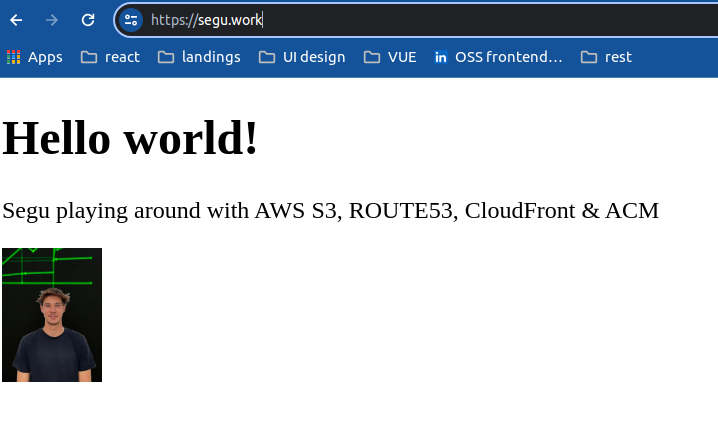Click the folder icon beside landings
The width and height of the screenshot is (718, 423).
[166, 57]
